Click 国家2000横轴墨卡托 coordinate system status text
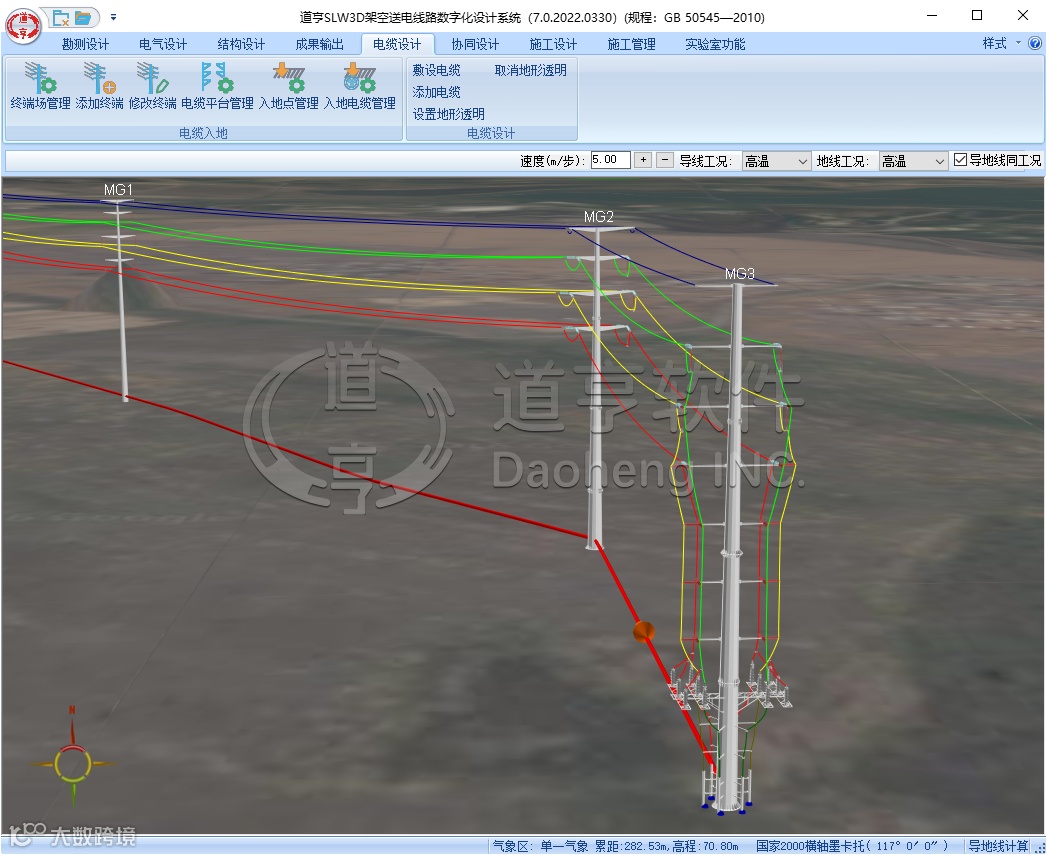Screen dimensions: 1047x855 coord(852,846)
